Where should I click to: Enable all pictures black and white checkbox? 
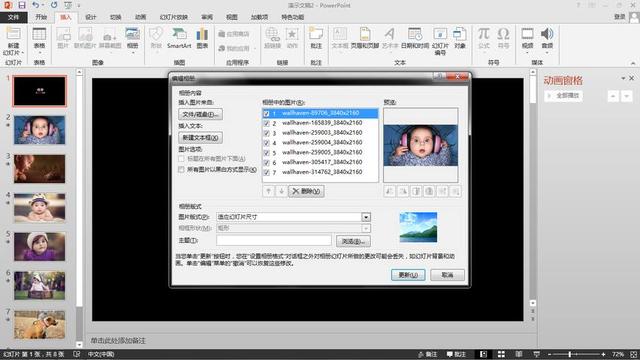click(x=181, y=169)
